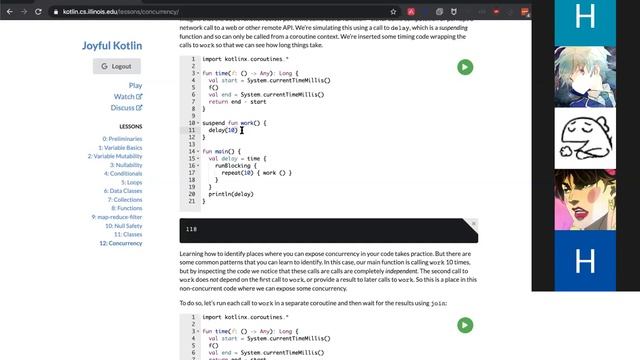Open the Watch external link
This screenshot has height=360, width=640.
[128, 97]
